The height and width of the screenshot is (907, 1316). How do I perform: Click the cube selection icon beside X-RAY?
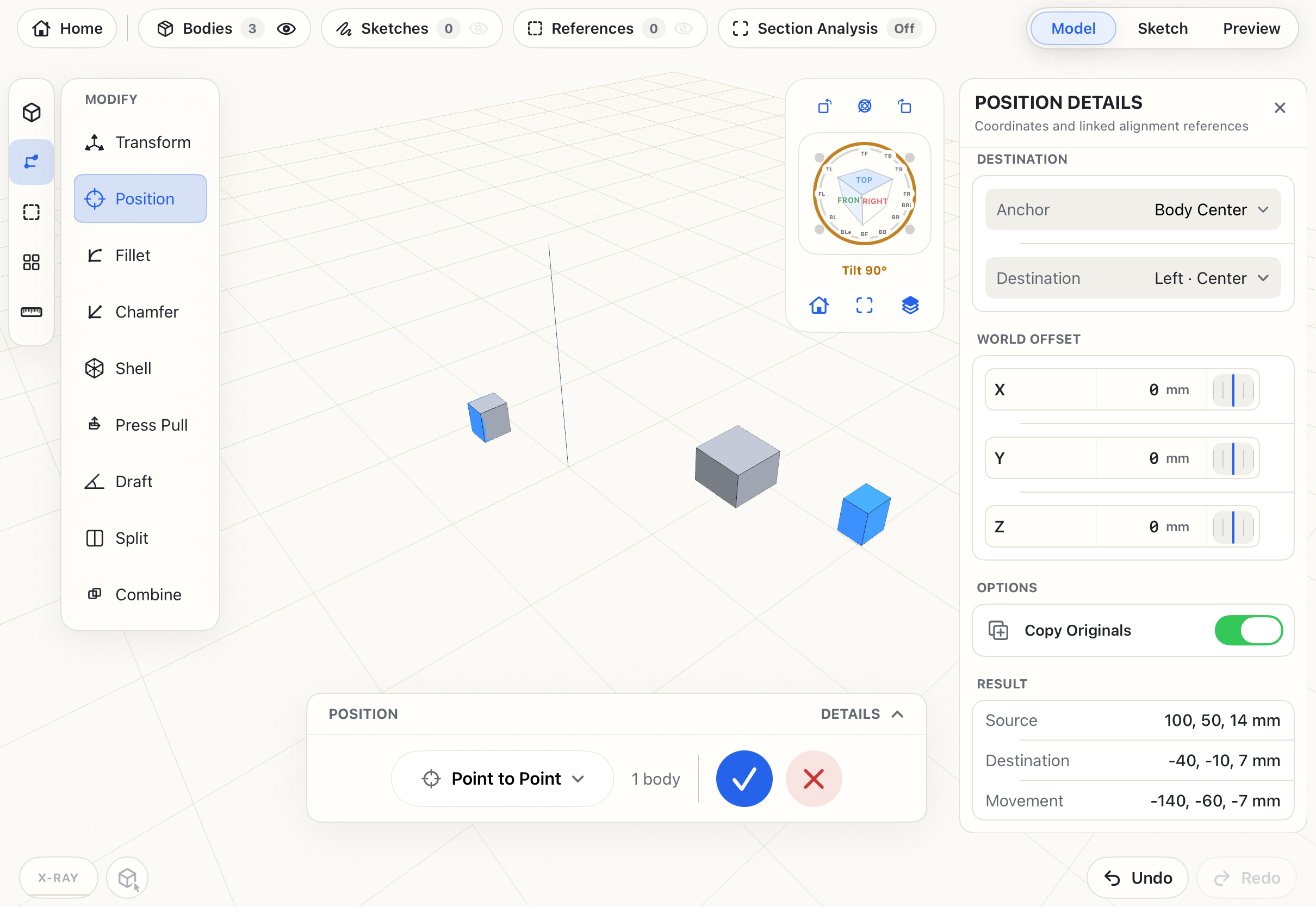coord(127,878)
